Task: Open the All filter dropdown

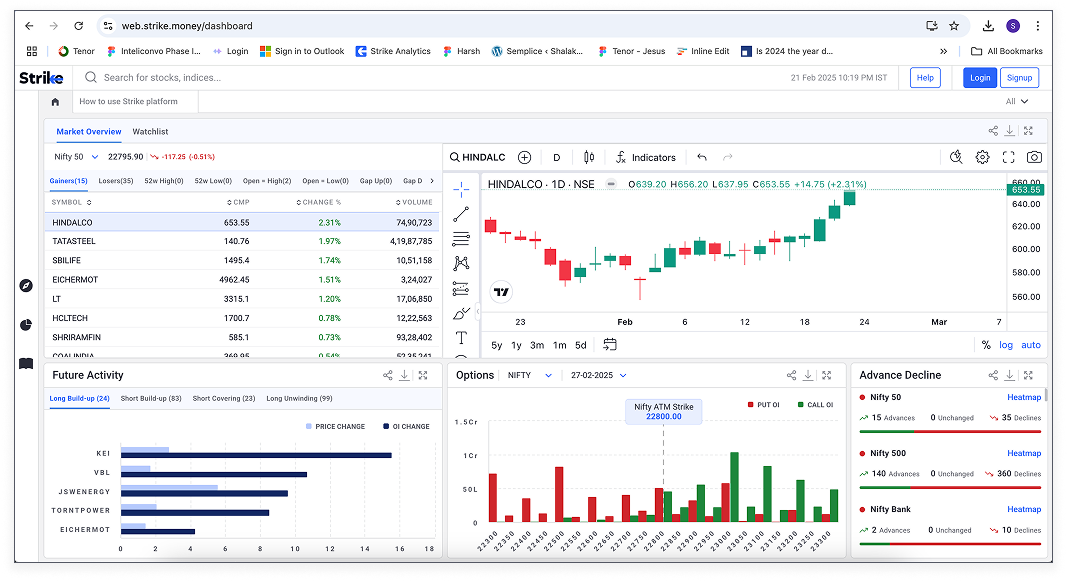Action: (1017, 101)
